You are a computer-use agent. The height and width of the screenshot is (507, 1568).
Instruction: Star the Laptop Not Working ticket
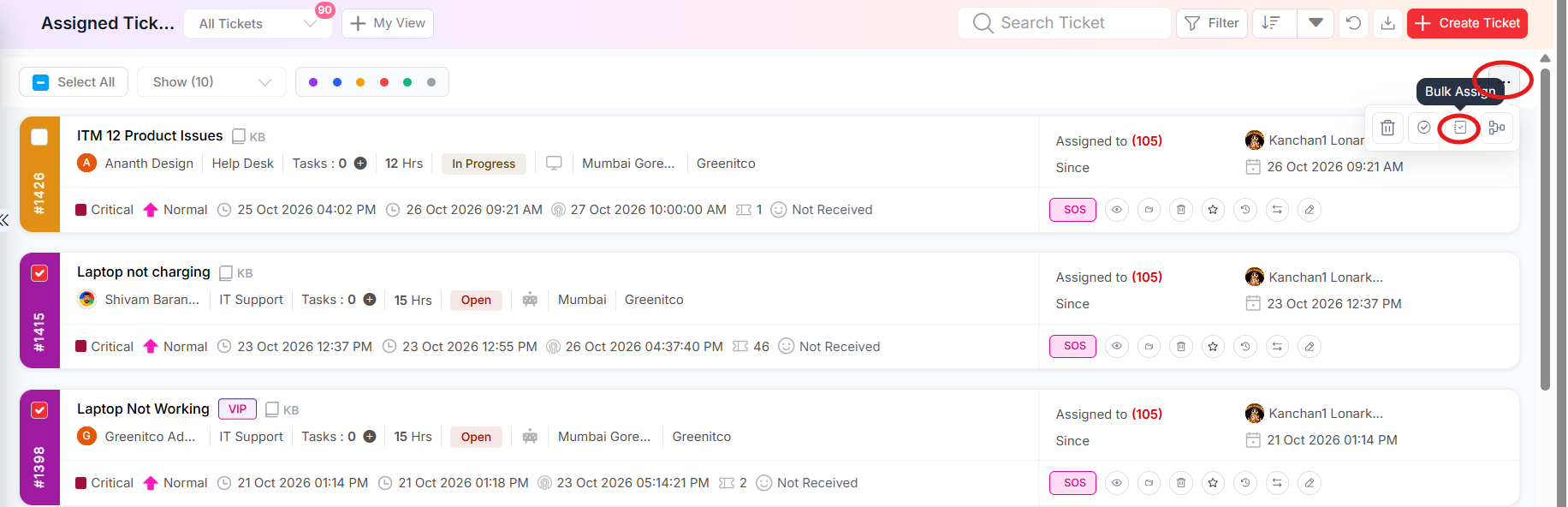tap(1213, 483)
